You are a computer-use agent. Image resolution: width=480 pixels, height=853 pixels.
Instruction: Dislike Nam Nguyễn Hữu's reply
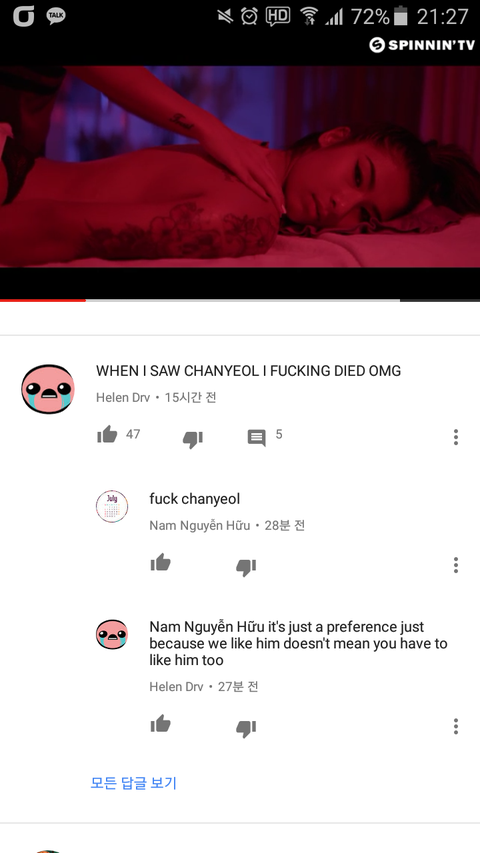pos(246,567)
